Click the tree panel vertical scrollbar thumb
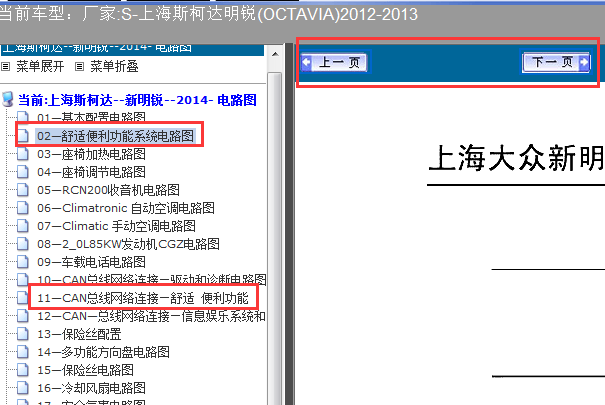The width and height of the screenshot is (605, 405). click(275, 238)
